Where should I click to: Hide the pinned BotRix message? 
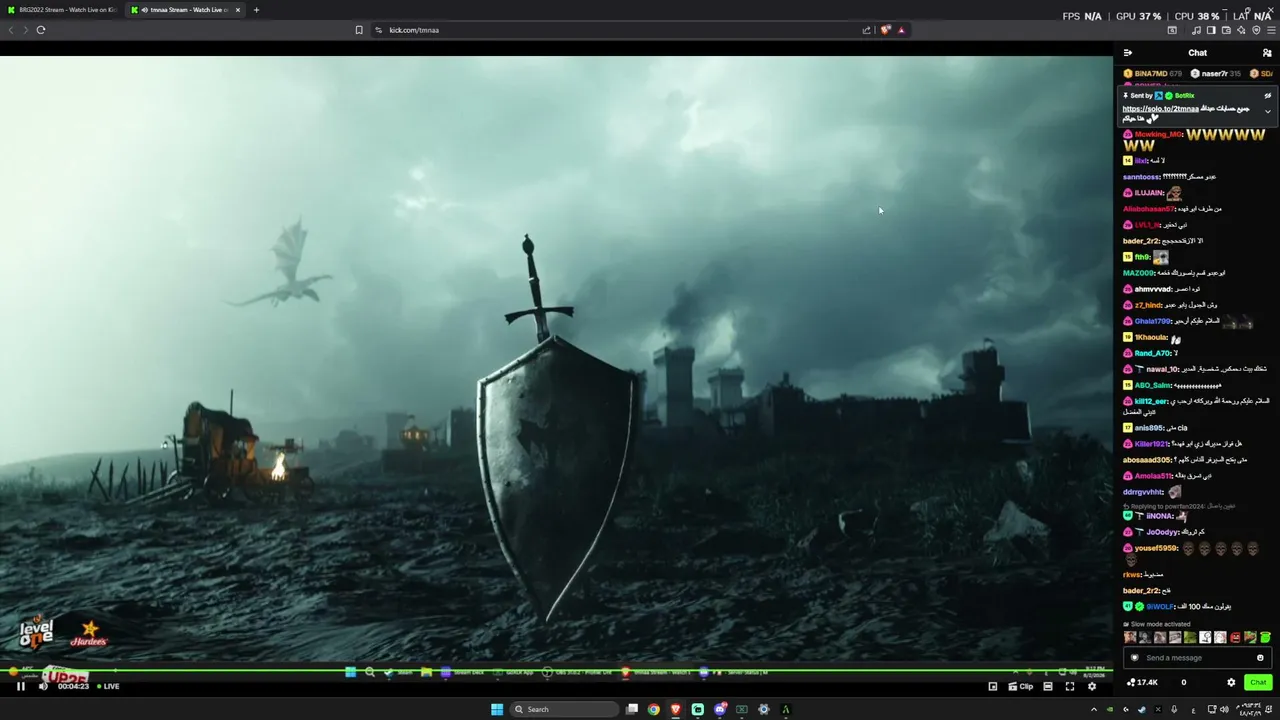point(1268,96)
